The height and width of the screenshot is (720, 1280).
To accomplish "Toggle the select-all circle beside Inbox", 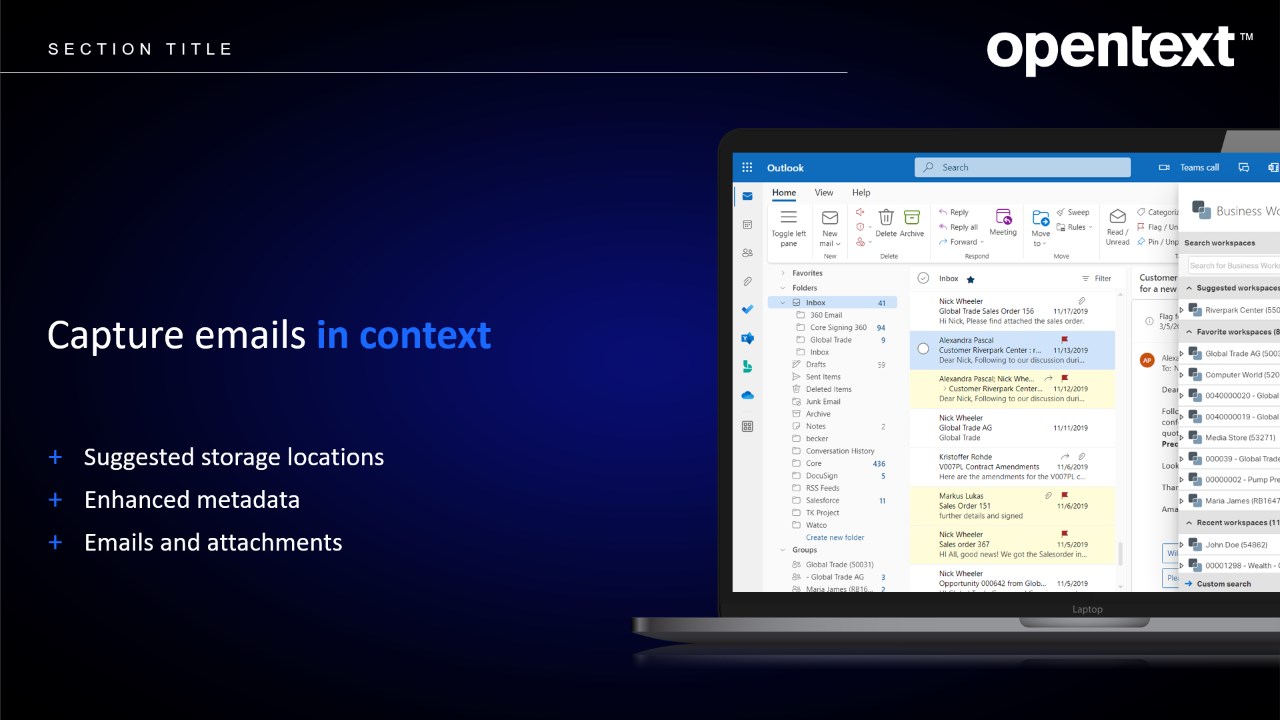I will pyautogui.click(x=923, y=278).
